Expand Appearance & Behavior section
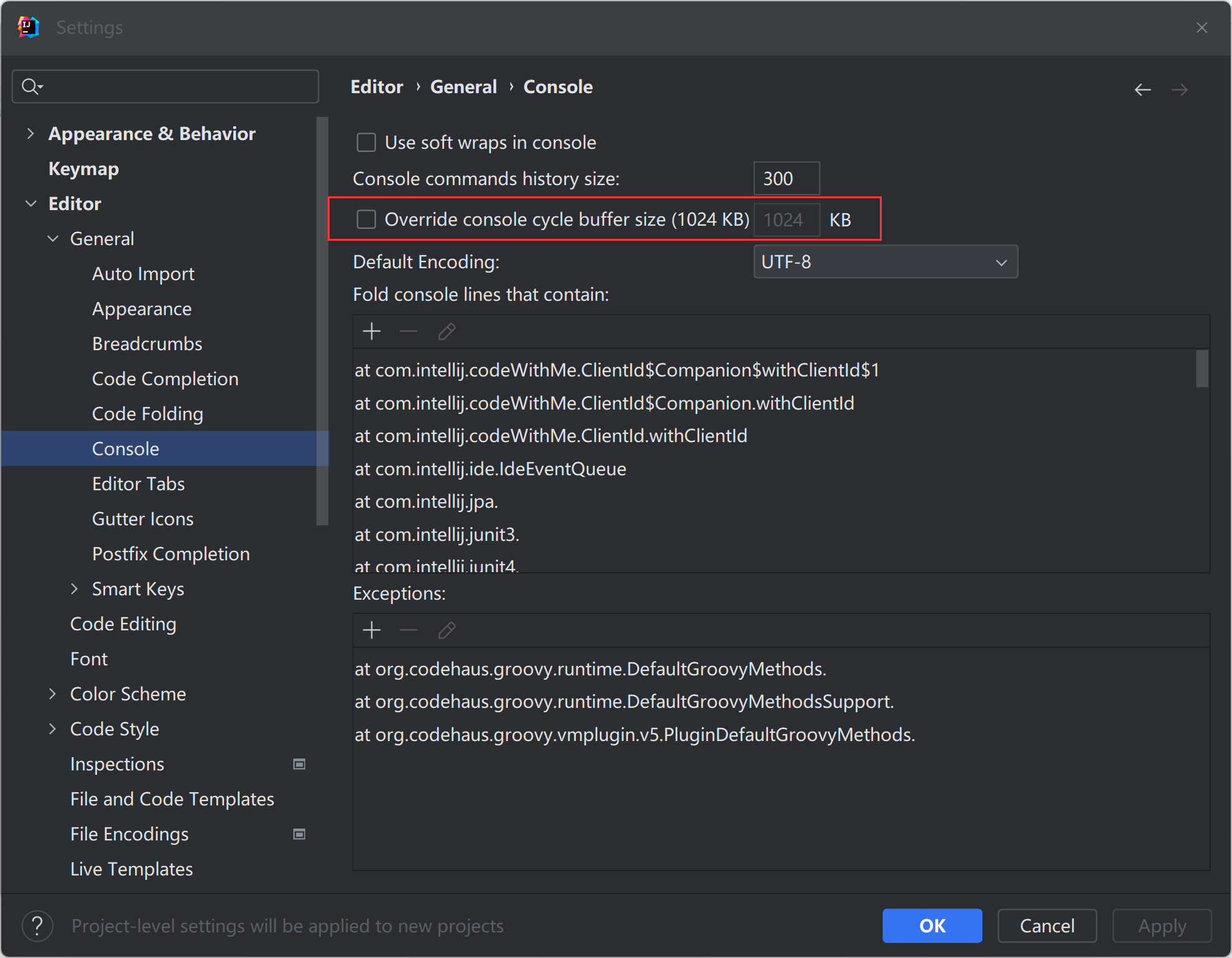 click(x=30, y=133)
